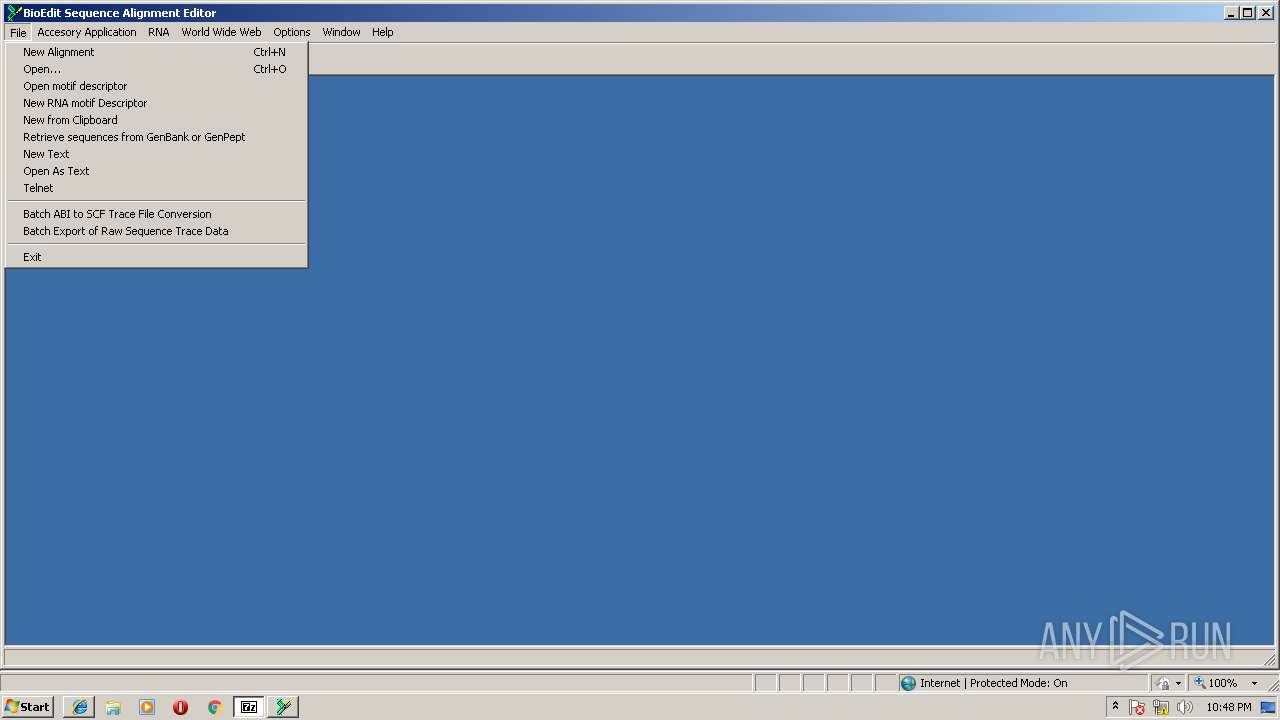Click the Show Desktop button
The width and height of the screenshot is (1280, 720).
click(x=1270, y=707)
